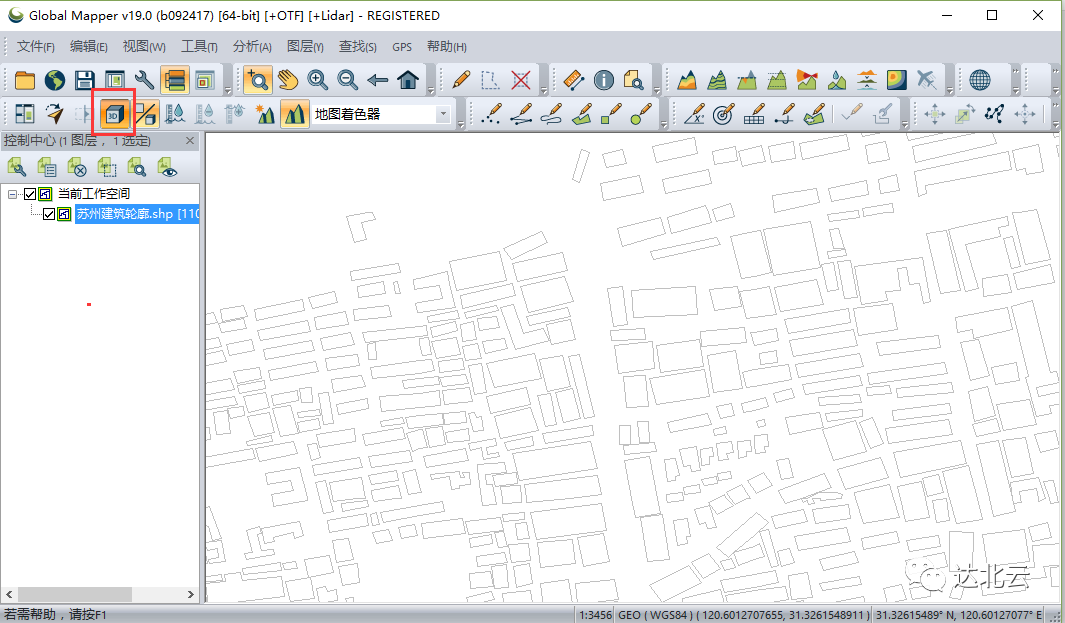Toggle the 3D view cube button
Image resolution: width=1065 pixels, height=623 pixels.
(114, 113)
